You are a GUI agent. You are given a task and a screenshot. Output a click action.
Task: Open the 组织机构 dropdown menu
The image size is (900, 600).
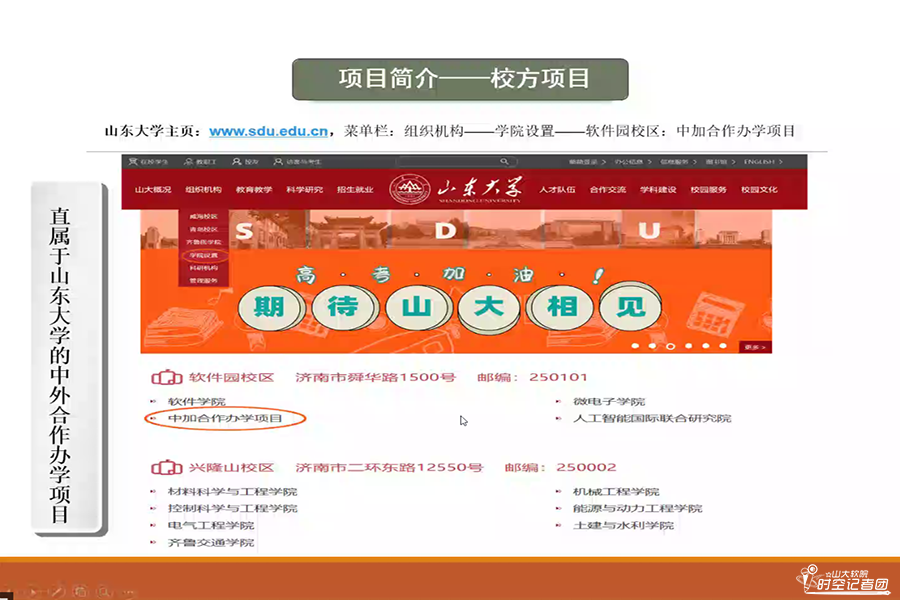203,189
